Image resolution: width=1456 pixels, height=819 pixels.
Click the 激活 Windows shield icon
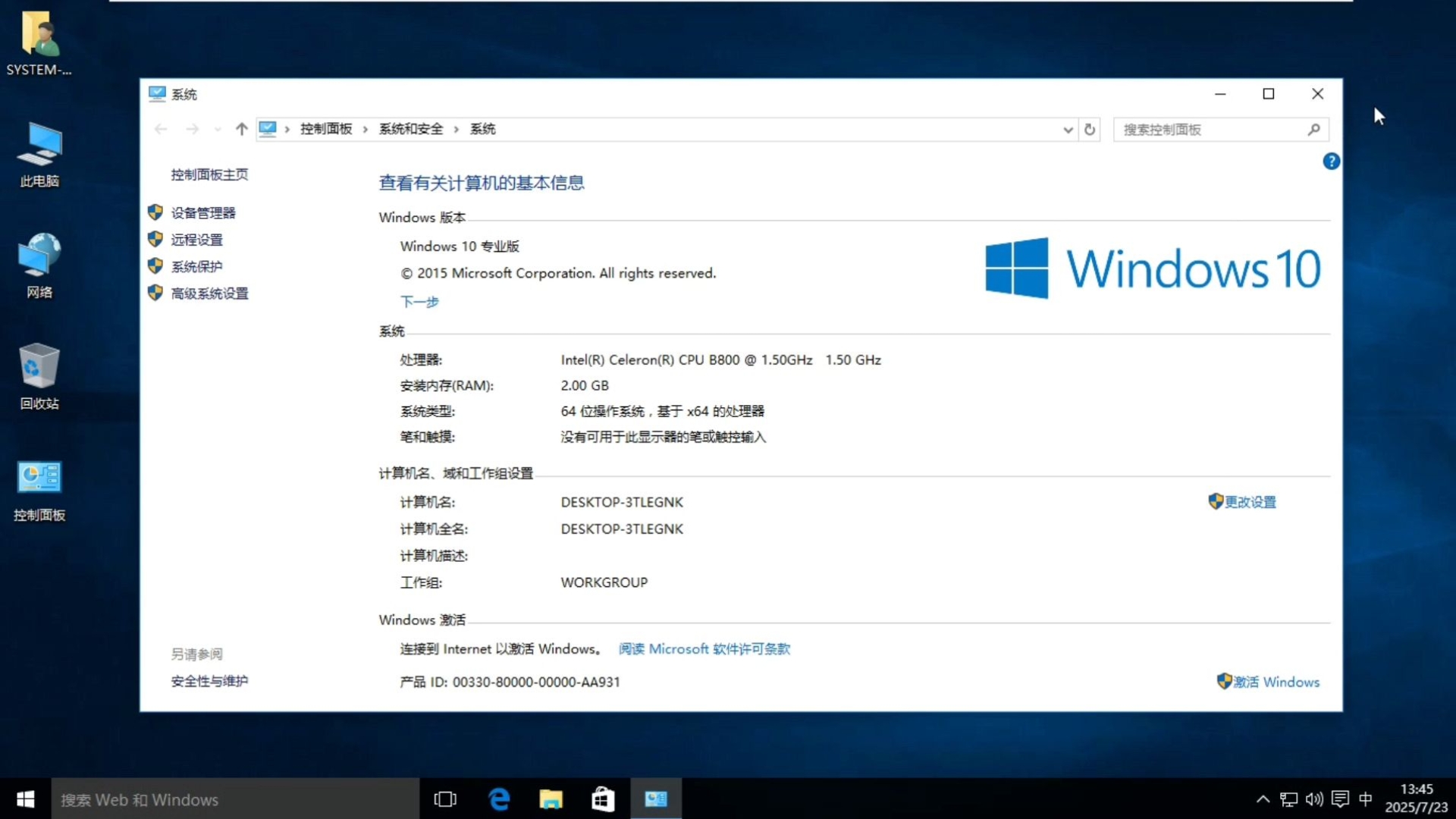pyautogui.click(x=1222, y=681)
